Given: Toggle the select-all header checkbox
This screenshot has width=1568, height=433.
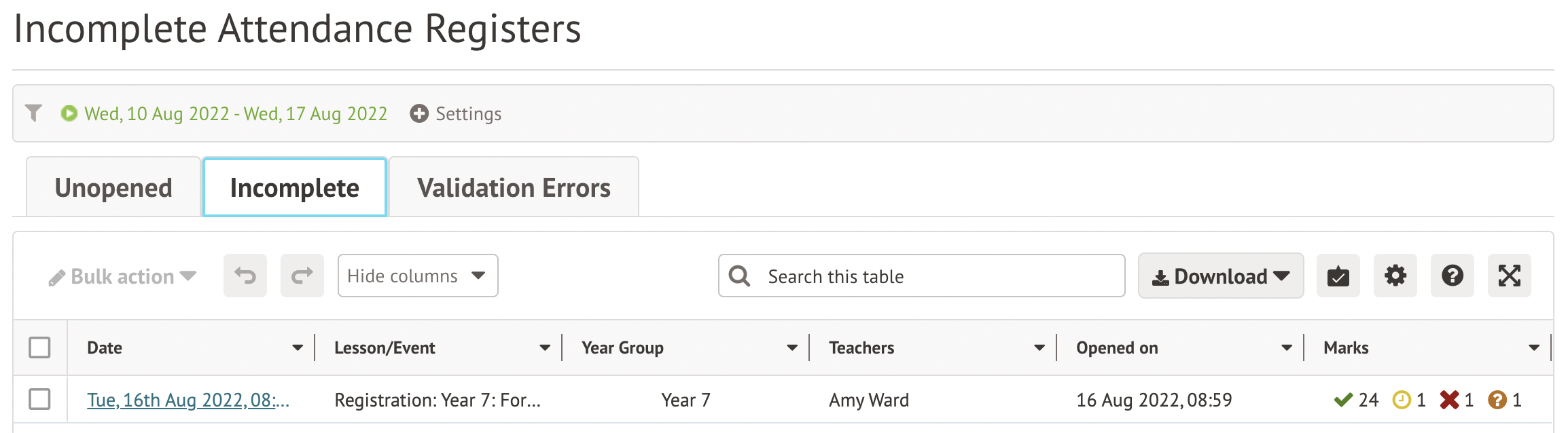Looking at the screenshot, I should [40, 347].
